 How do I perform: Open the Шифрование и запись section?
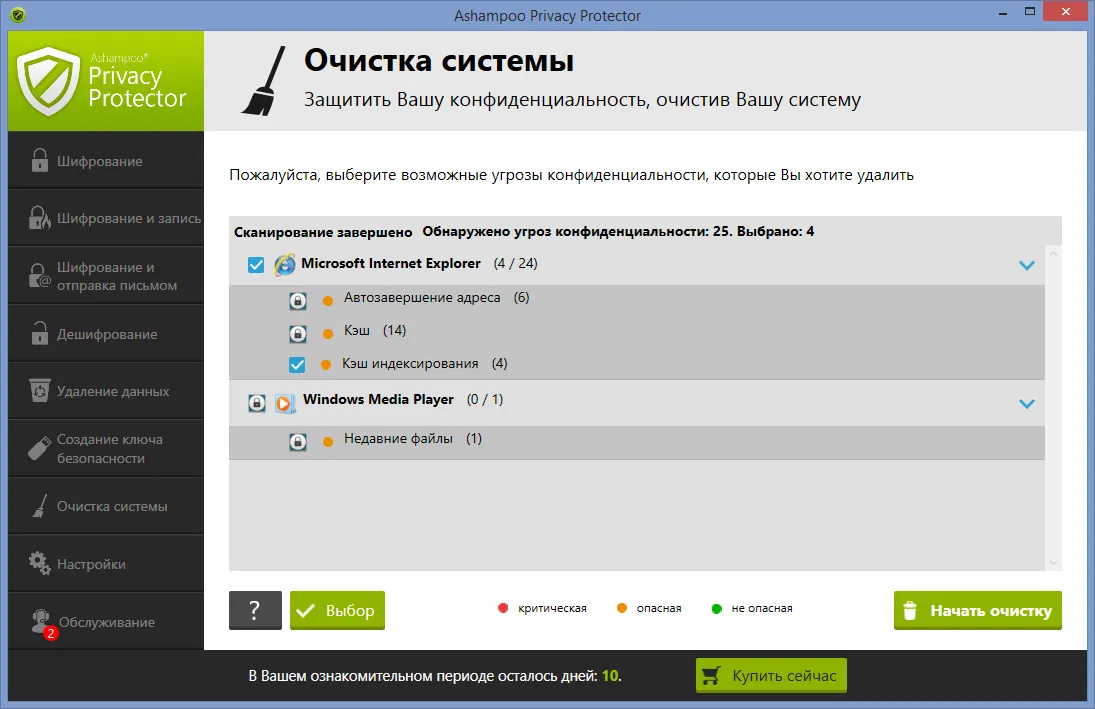pos(106,218)
